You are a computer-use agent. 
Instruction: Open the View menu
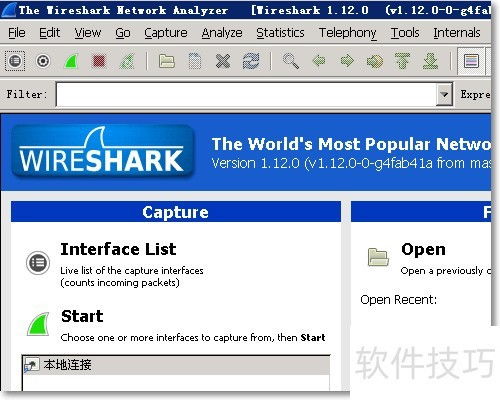click(x=88, y=33)
